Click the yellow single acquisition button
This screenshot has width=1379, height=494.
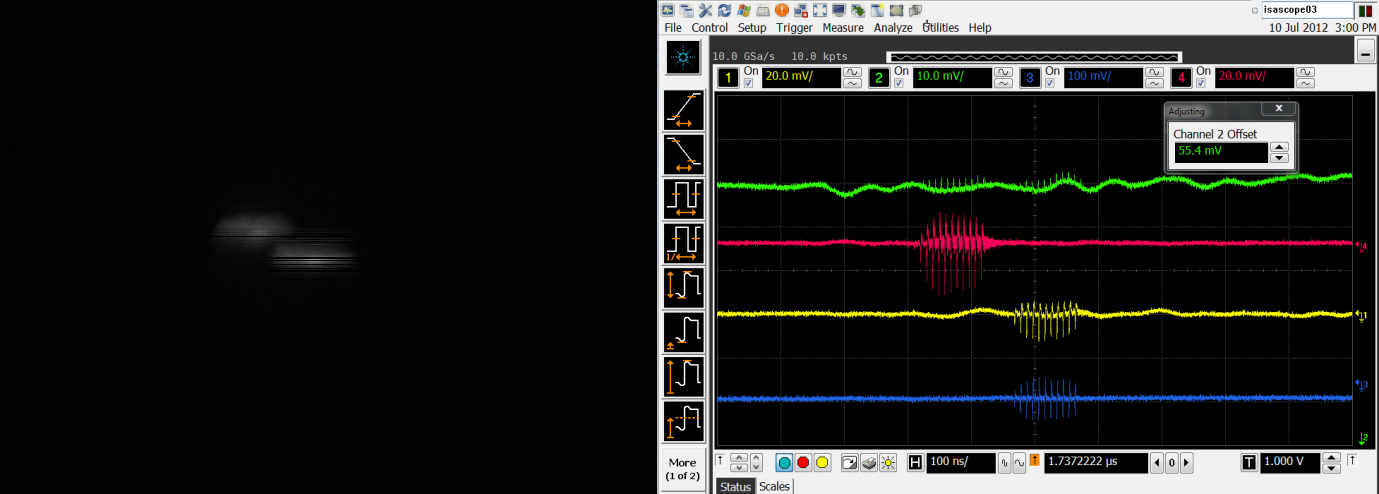(822, 462)
